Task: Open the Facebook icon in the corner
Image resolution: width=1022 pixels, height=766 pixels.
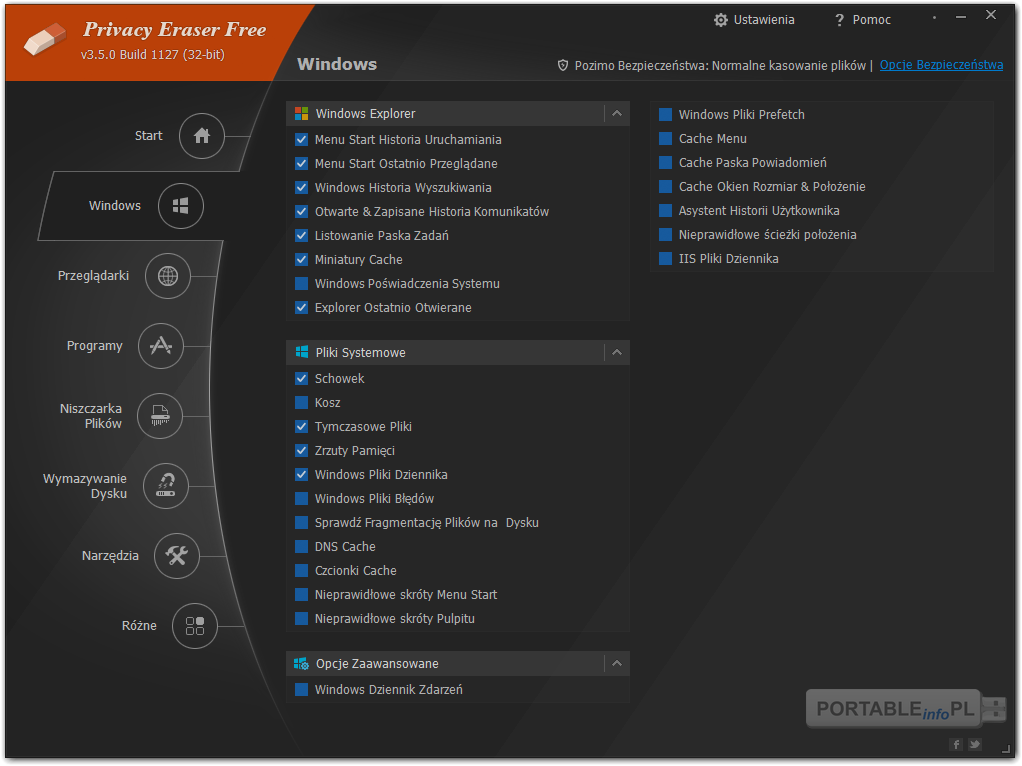Action: (x=956, y=744)
